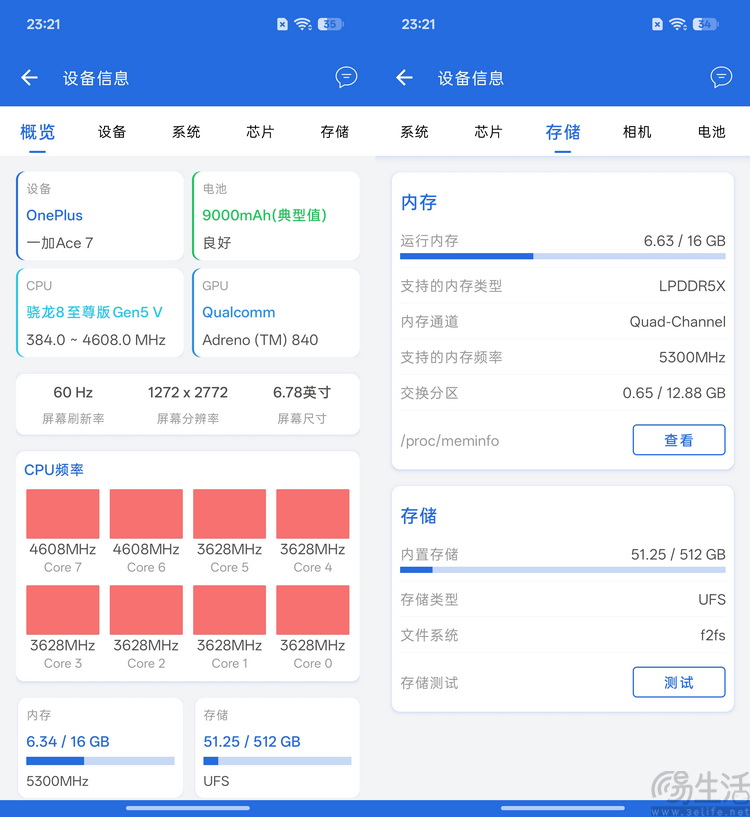The image size is (750, 817).
Task: Tap the progress bar in the 6.34 / 16 GB memory card
Action: click(x=100, y=761)
